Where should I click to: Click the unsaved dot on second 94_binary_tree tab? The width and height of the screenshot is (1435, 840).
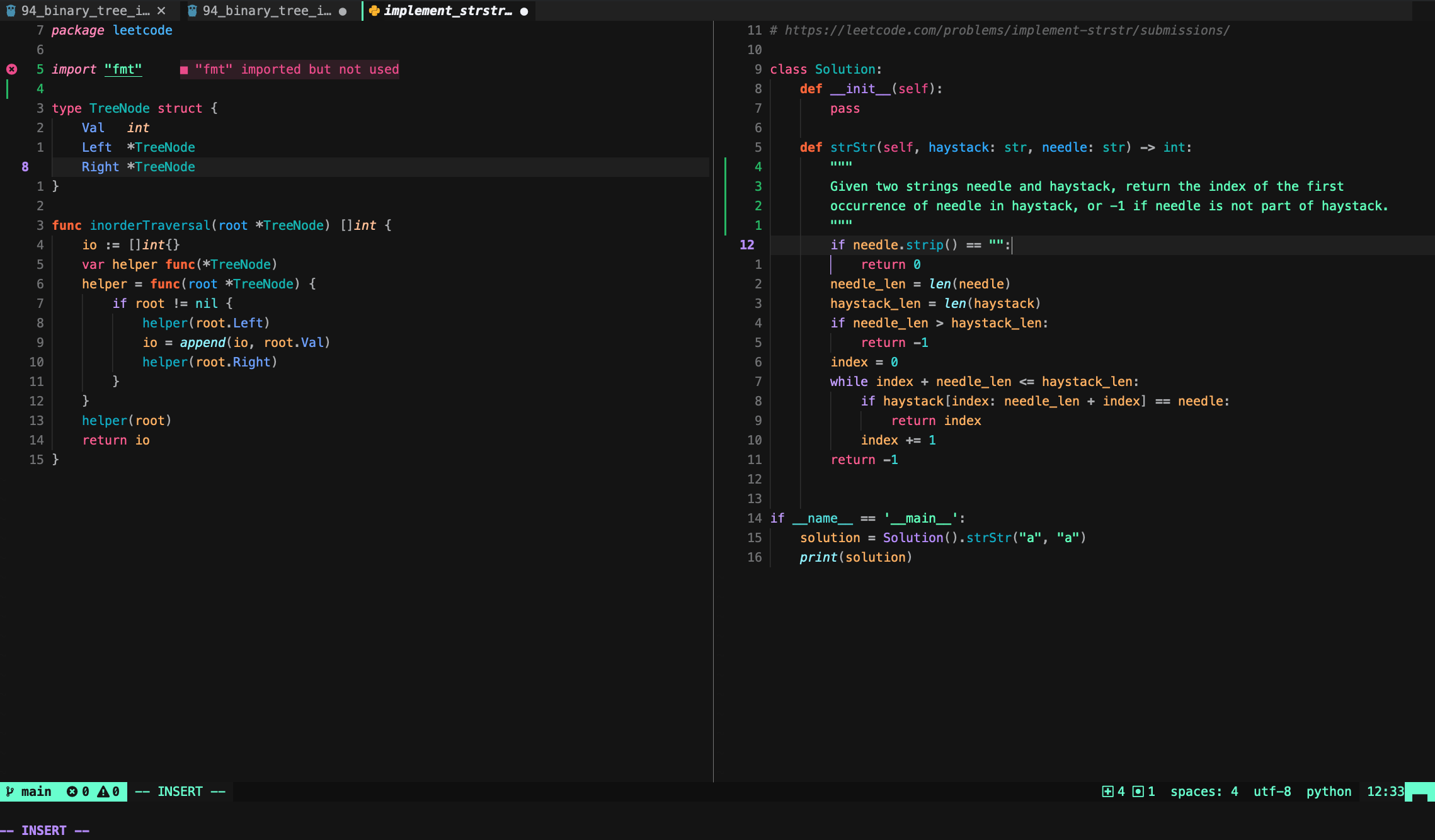(x=343, y=11)
